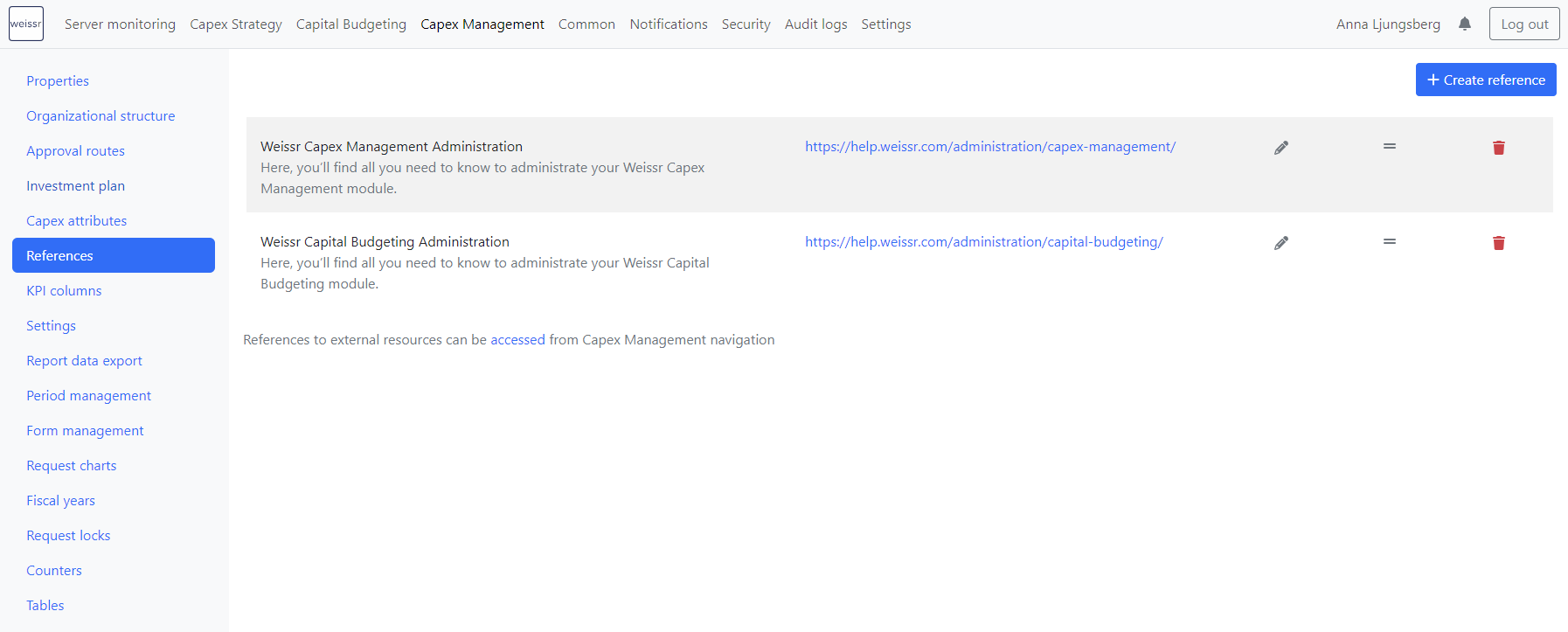This screenshot has height=632, width=1568.
Task: Grab reorder handle for Capital Budgeting Administration
Action: tap(1390, 241)
